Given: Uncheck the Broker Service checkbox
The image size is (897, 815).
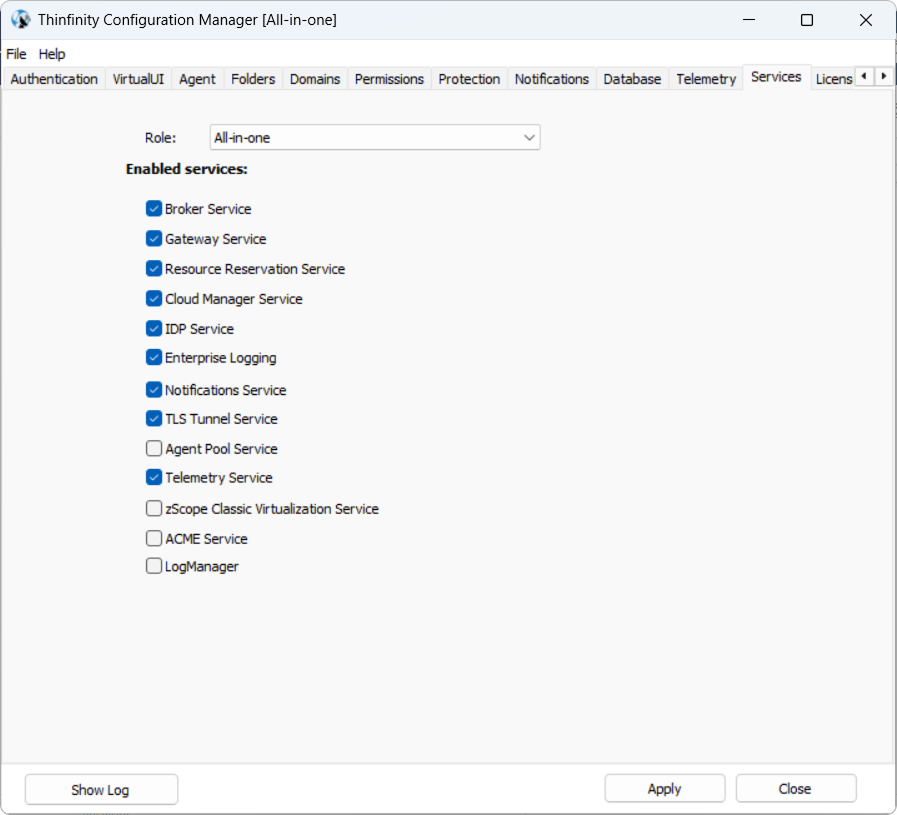Looking at the screenshot, I should [153, 209].
